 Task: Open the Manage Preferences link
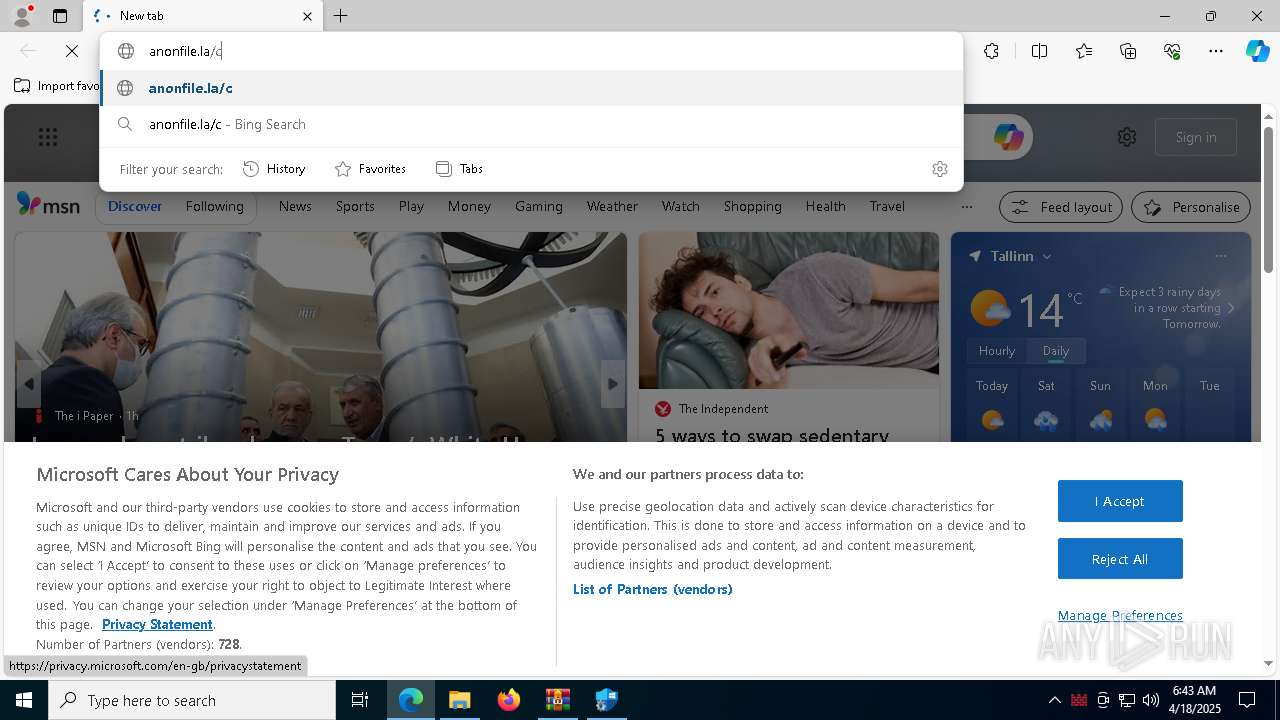[1120, 615]
